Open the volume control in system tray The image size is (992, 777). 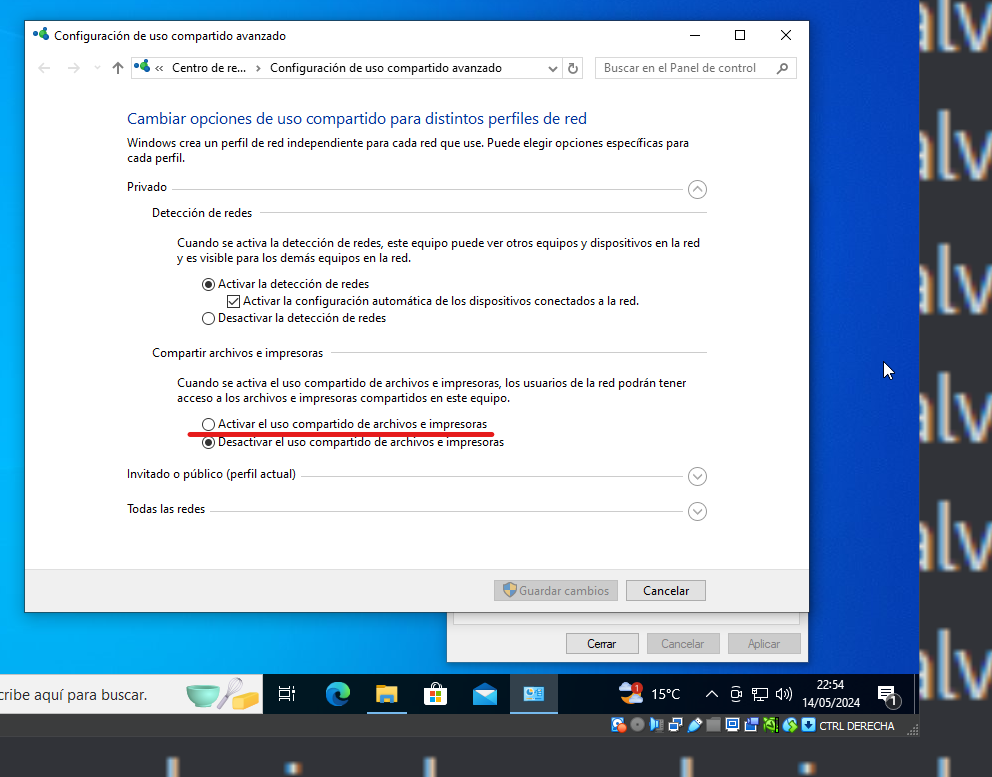(782, 693)
